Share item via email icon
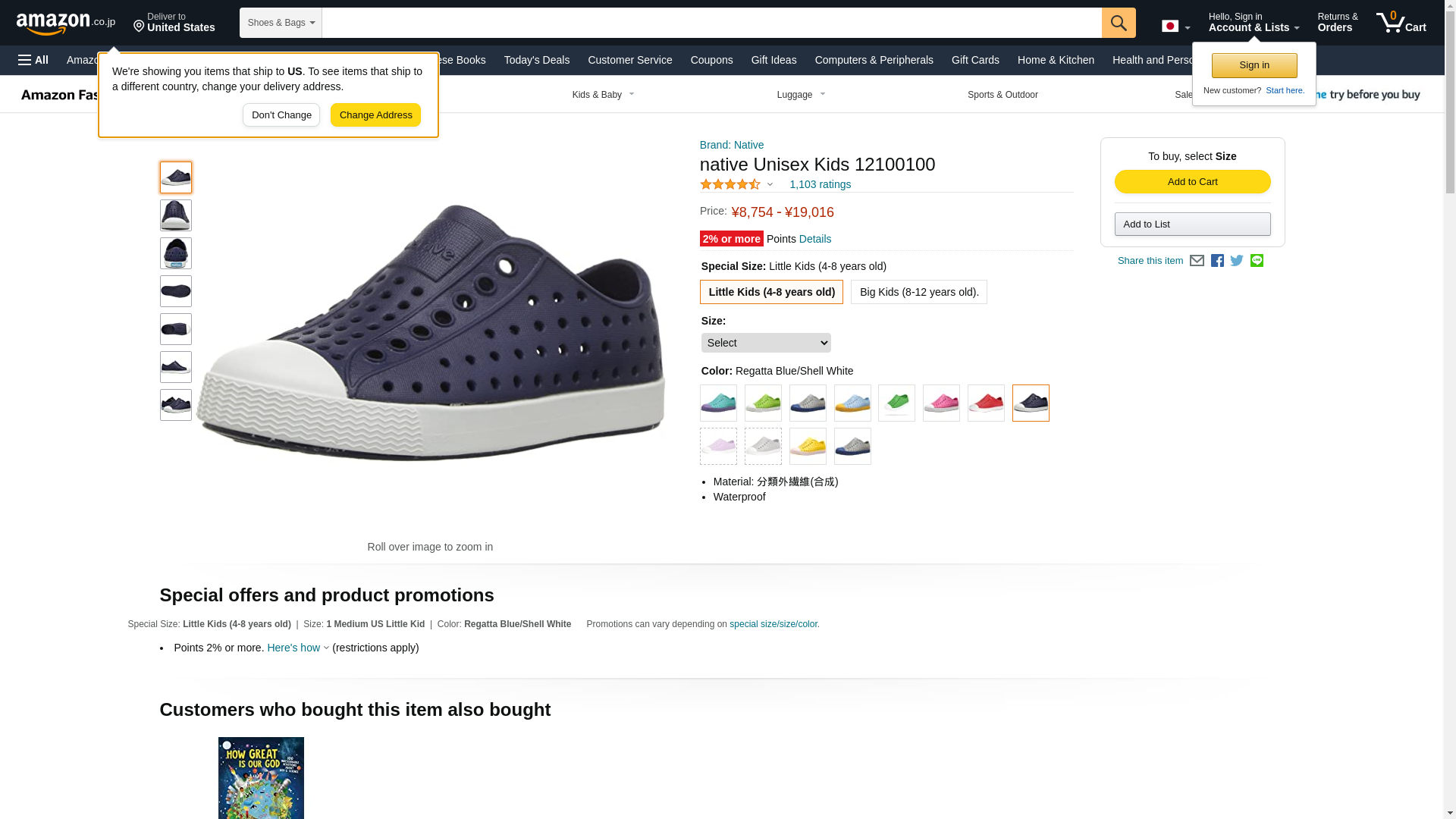Screen dimensions: 1456x819 (1197, 261)
